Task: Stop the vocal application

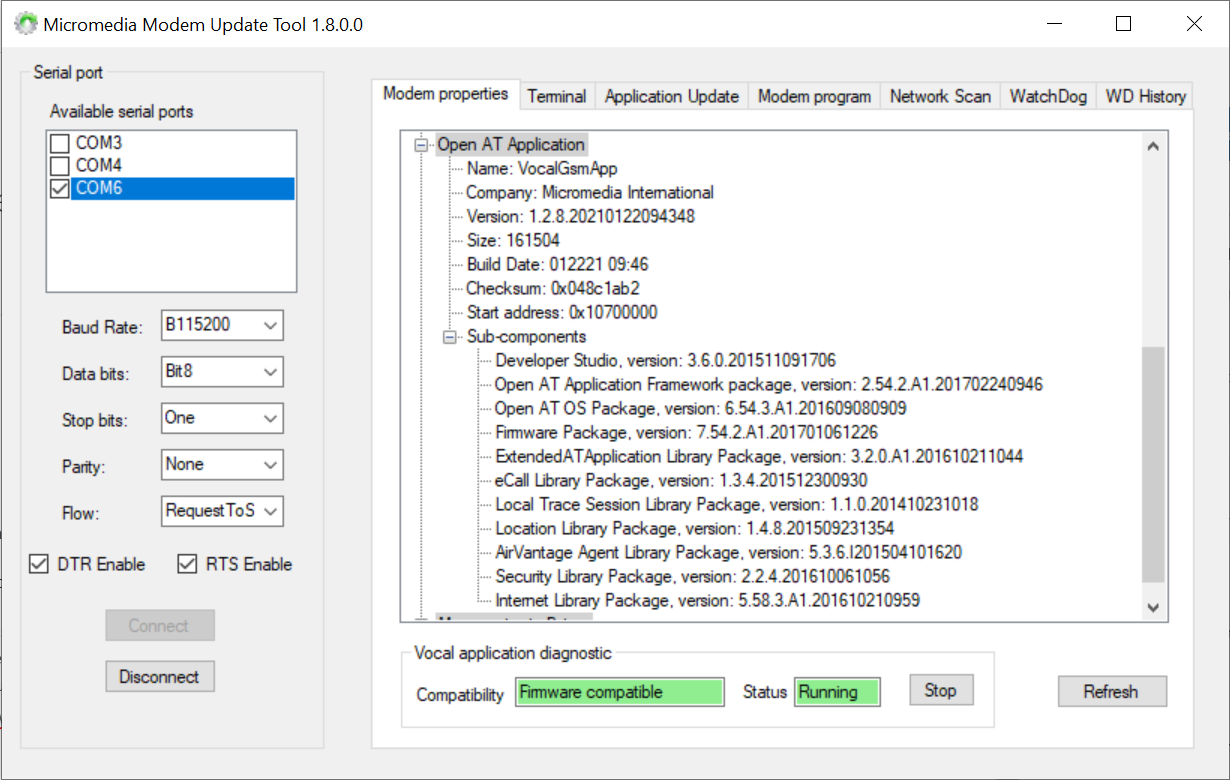Action: click(x=940, y=691)
